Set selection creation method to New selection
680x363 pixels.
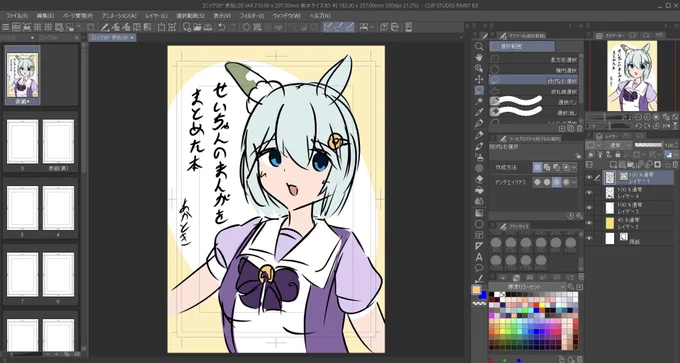tap(537, 167)
